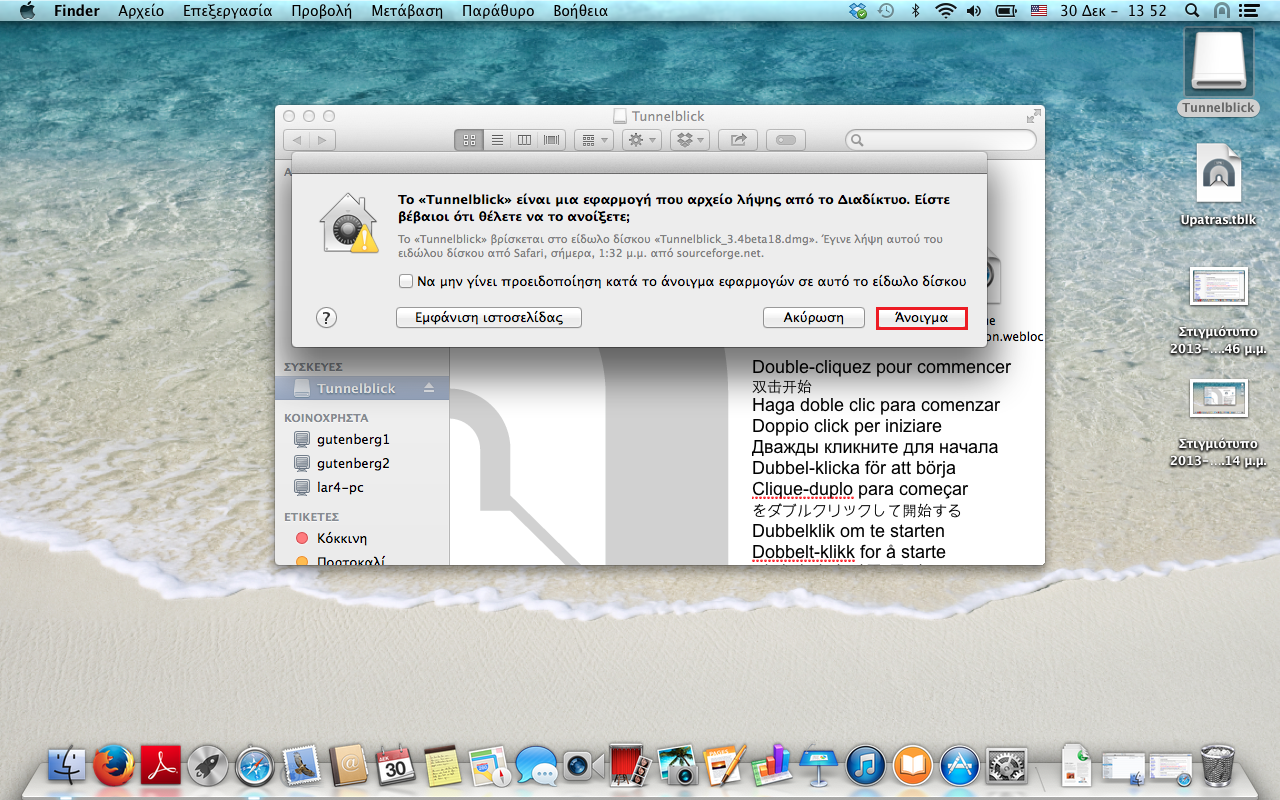Screen dimensions: 1280x800
Task: Select the Upatras.tblk file on the desktop
Action: [1217, 183]
